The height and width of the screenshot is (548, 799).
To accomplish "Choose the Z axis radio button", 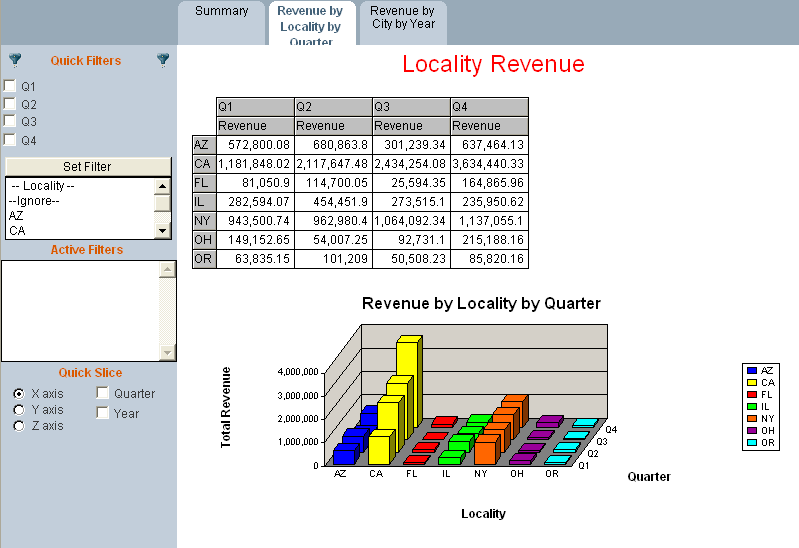I will coord(19,426).
